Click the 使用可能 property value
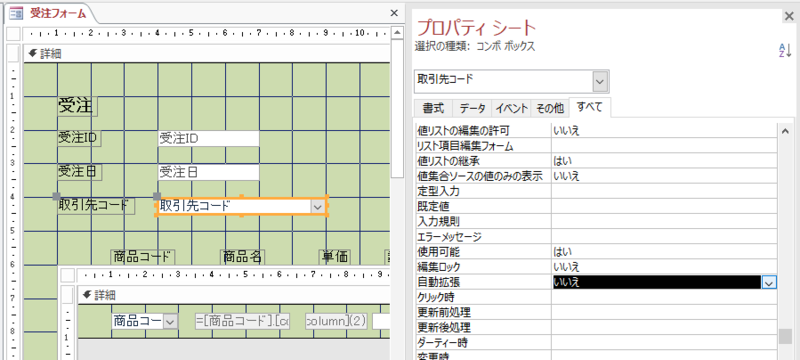The width and height of the screenshot is (800, 360). point(664,252)
